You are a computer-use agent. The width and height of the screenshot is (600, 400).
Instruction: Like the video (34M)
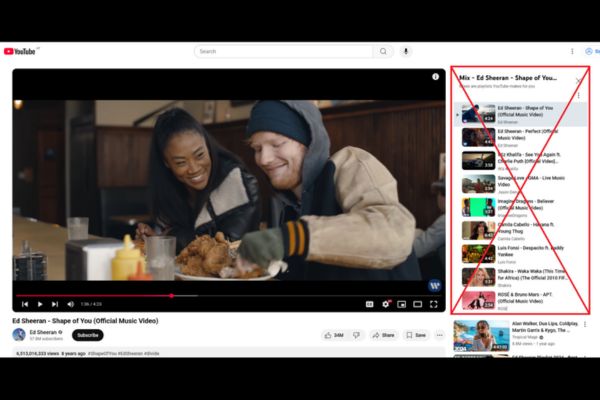pyautogui.click(x=334, y=335)
